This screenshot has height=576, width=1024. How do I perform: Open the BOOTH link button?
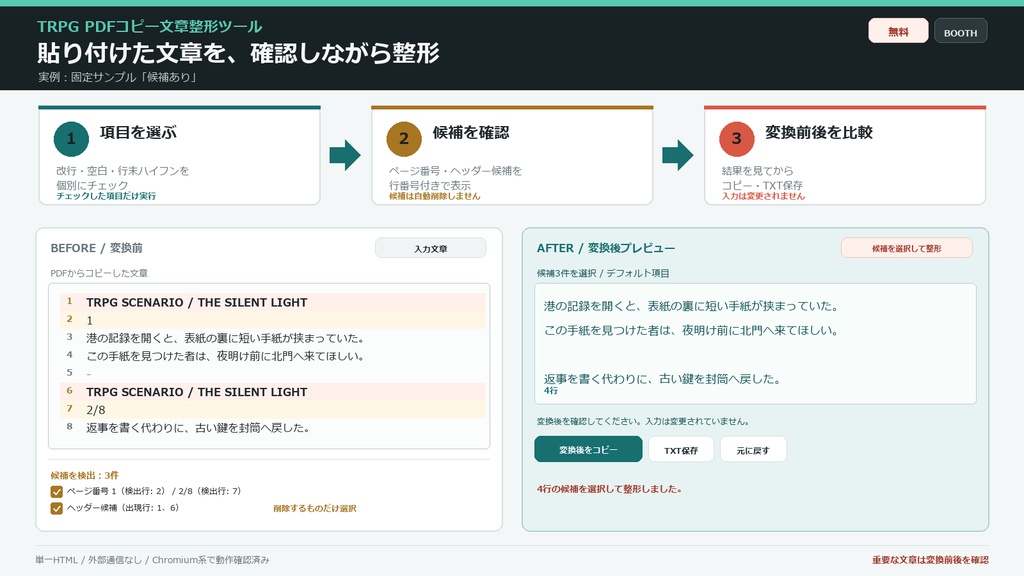point(961,31)
